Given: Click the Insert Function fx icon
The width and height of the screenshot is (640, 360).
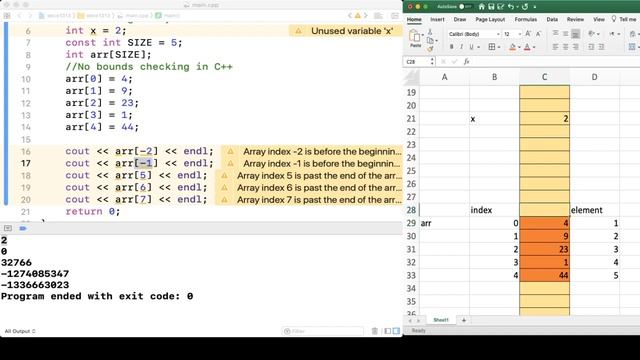Looking at the screenshot, I should point(466,62).
